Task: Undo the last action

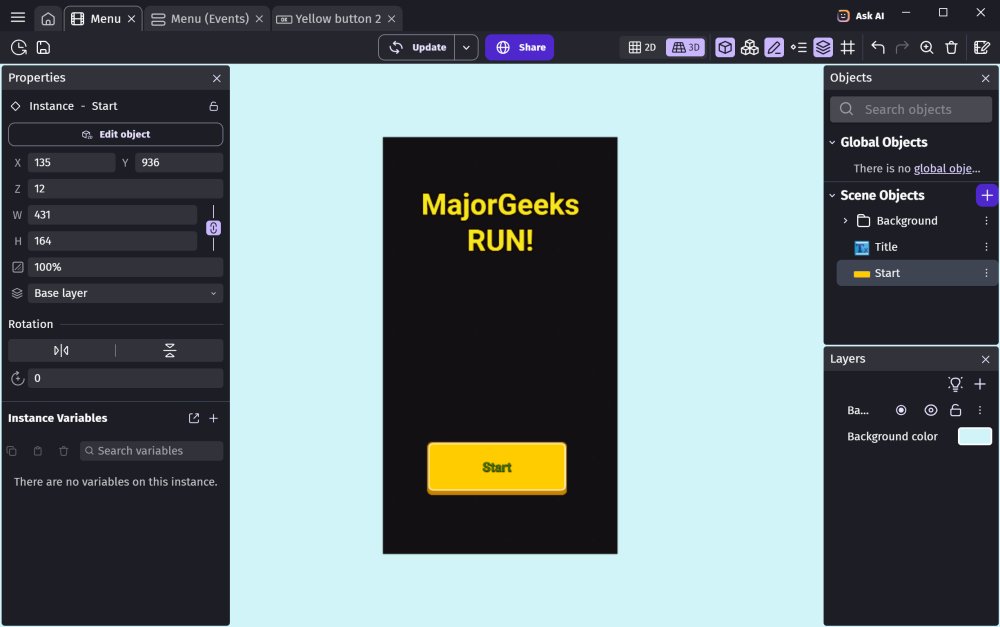Action: 878,47
